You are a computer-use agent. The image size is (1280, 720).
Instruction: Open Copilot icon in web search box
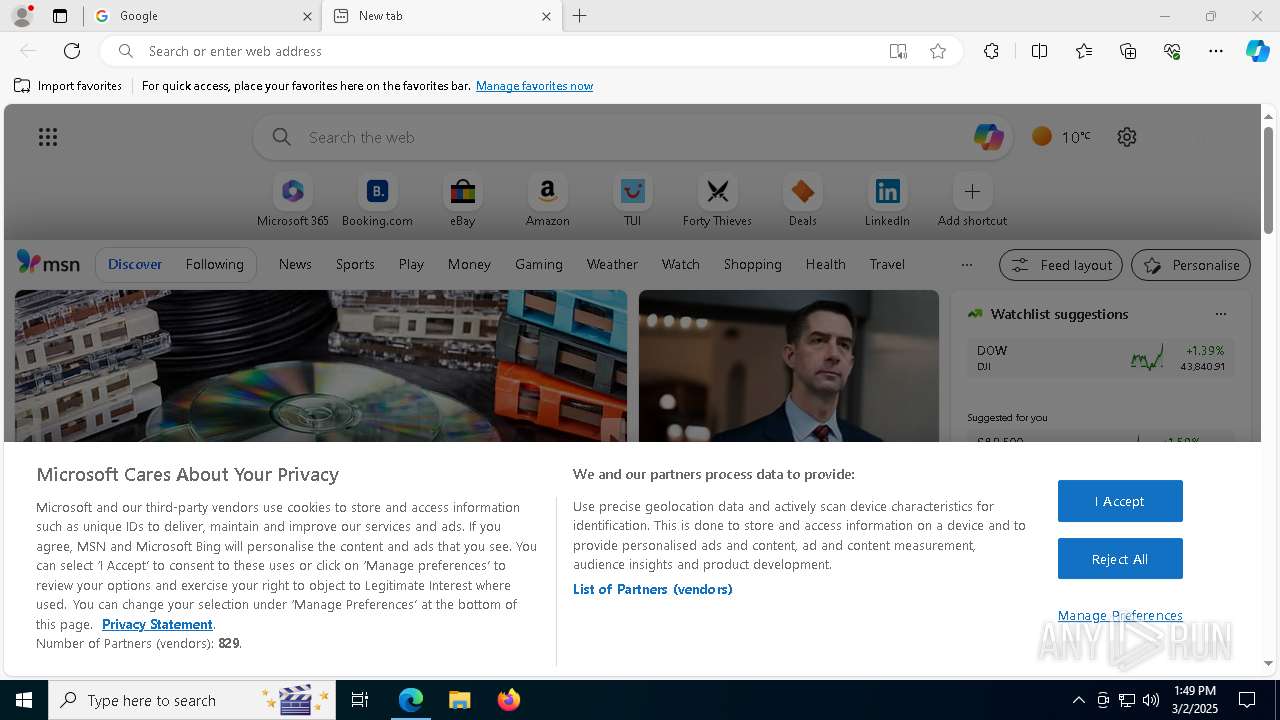pyautogui.click(x=988, y=137)
